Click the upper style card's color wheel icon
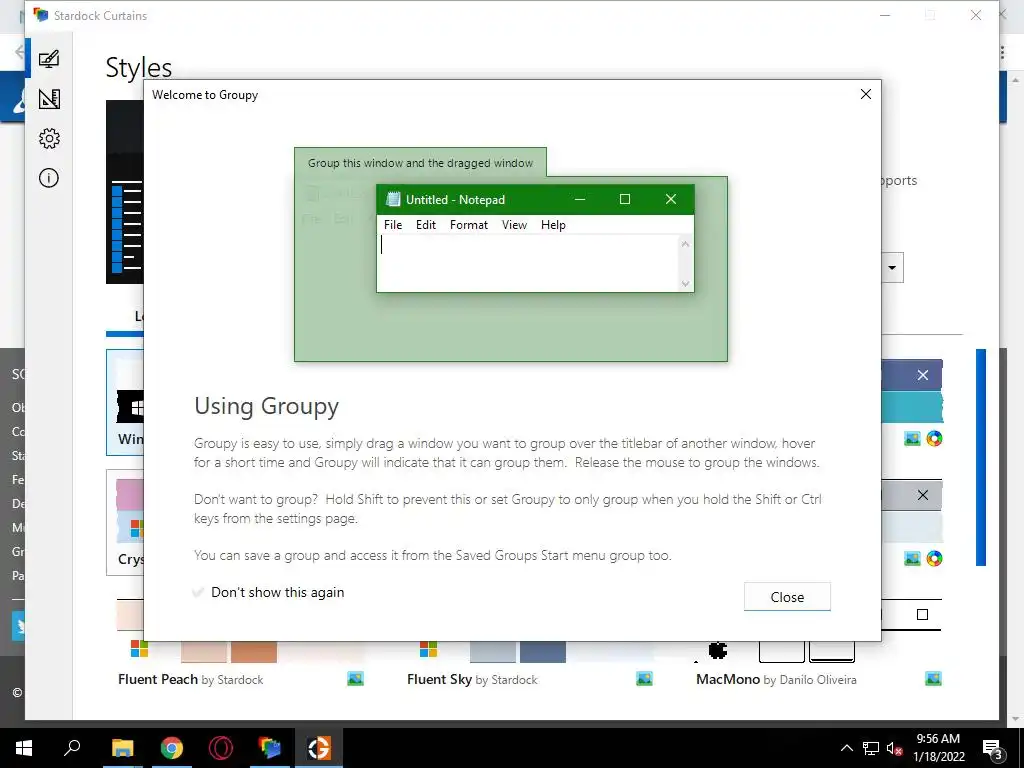Screen dimensions: 1024x768 [x=935, y=439]
